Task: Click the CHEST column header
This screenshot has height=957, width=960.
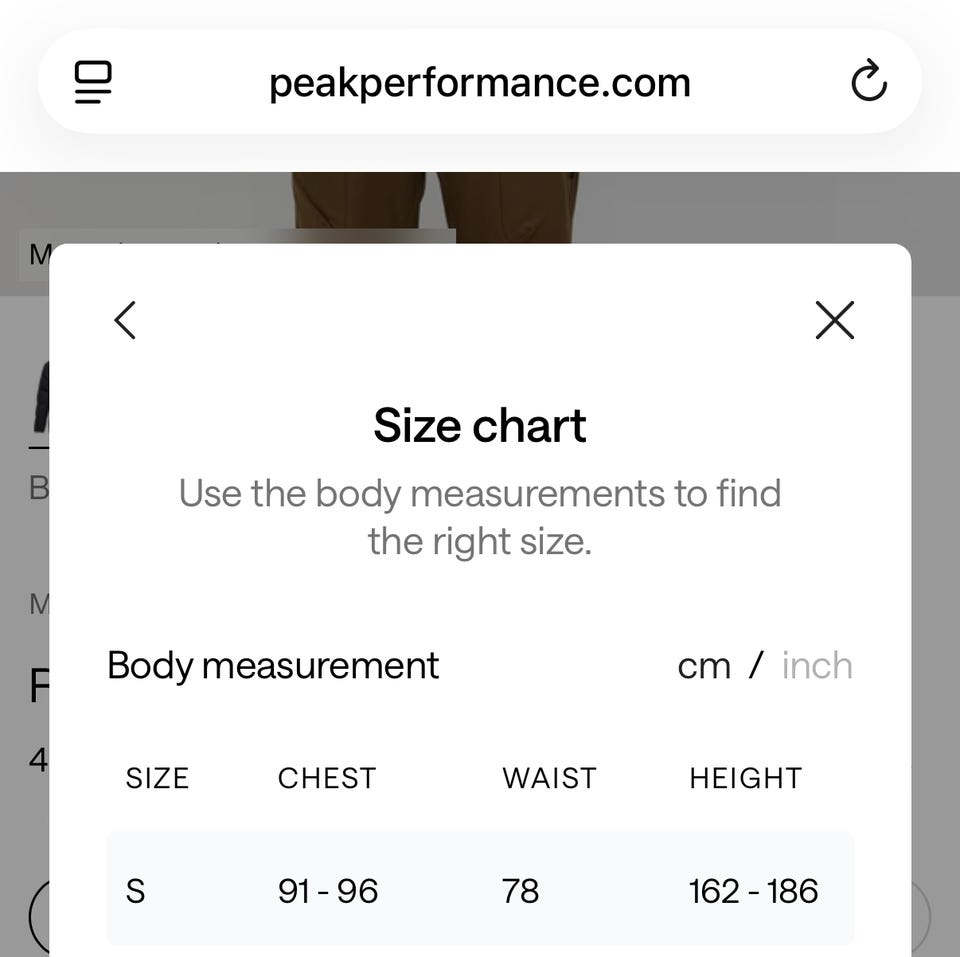Action: click(327, 778)
